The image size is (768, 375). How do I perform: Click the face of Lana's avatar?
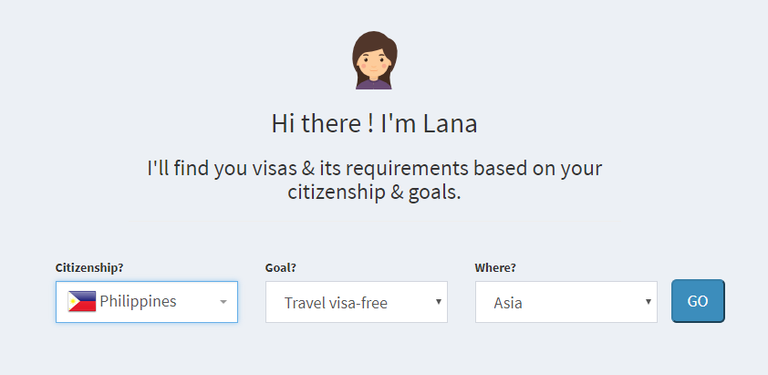373,65
